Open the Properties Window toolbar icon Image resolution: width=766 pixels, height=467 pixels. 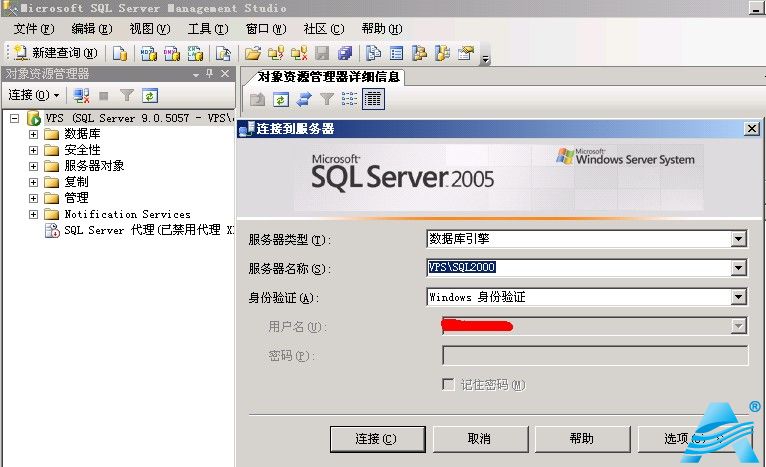[466, 53]
